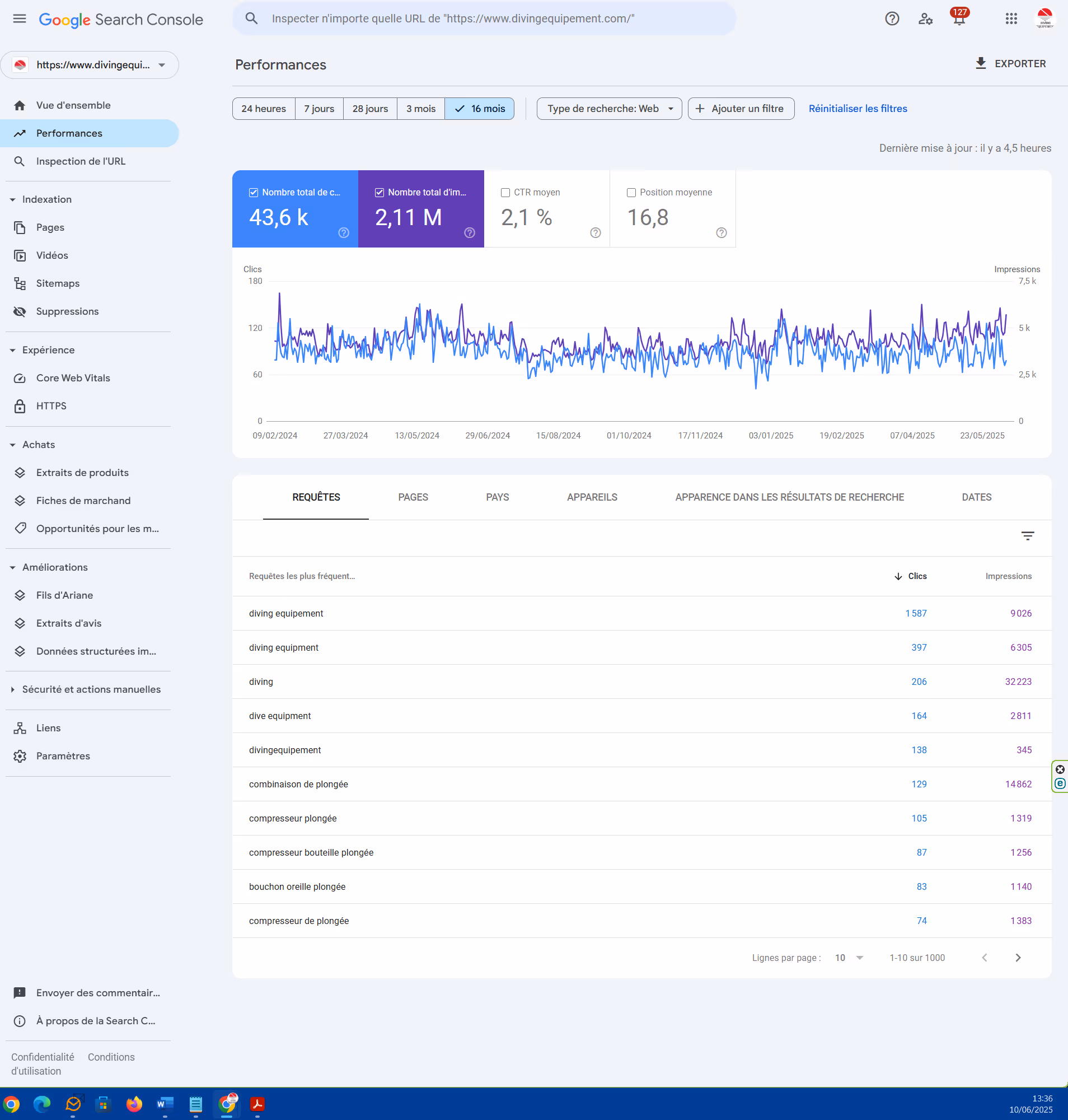
Task: Switch to Apparence dans les résultats tab
Action: [789, 497]
